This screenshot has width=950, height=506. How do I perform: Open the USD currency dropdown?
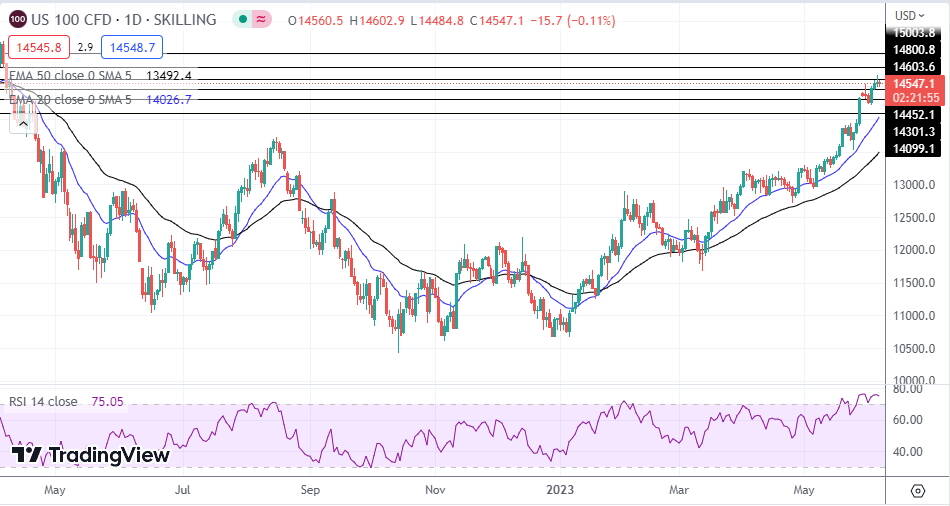pyautogui.click(x=909, y=15)
